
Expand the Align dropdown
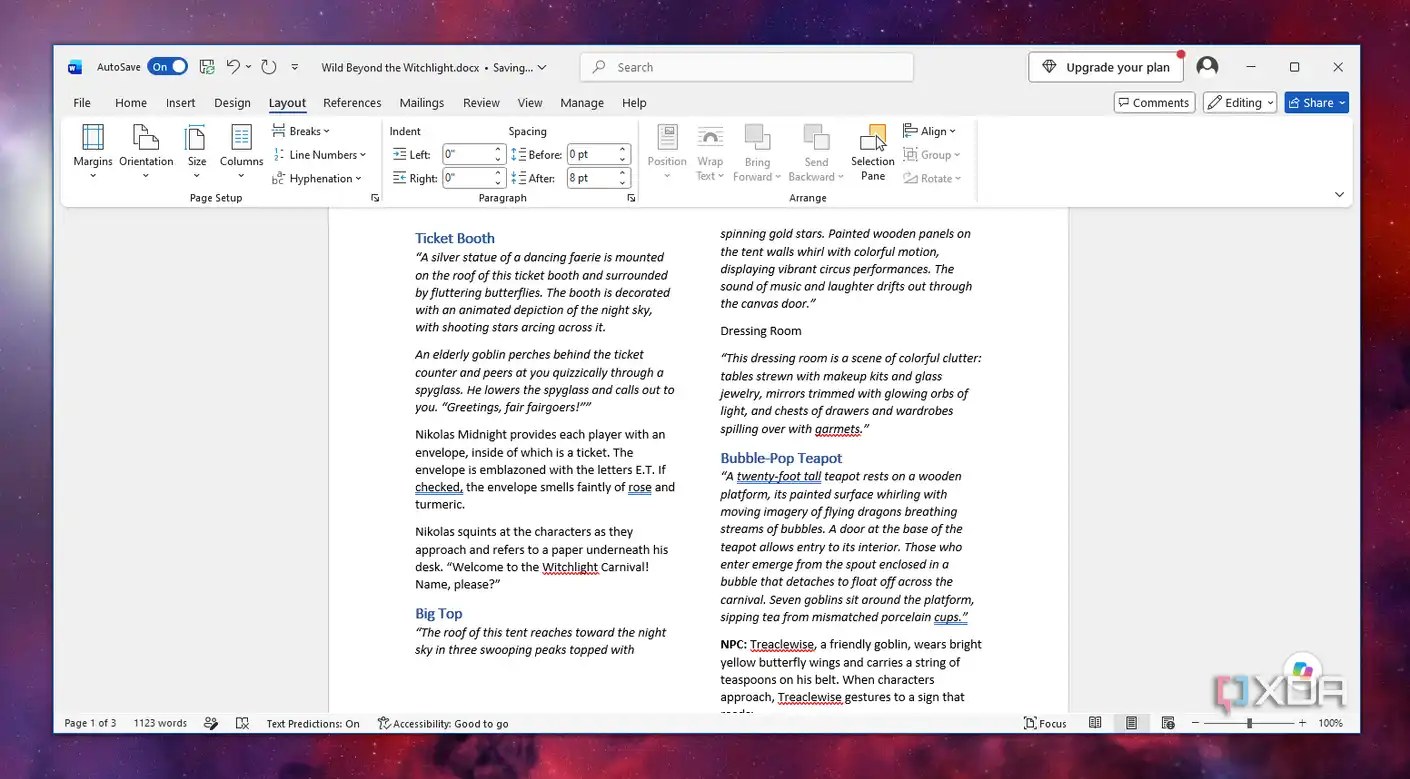pos(930,131)
